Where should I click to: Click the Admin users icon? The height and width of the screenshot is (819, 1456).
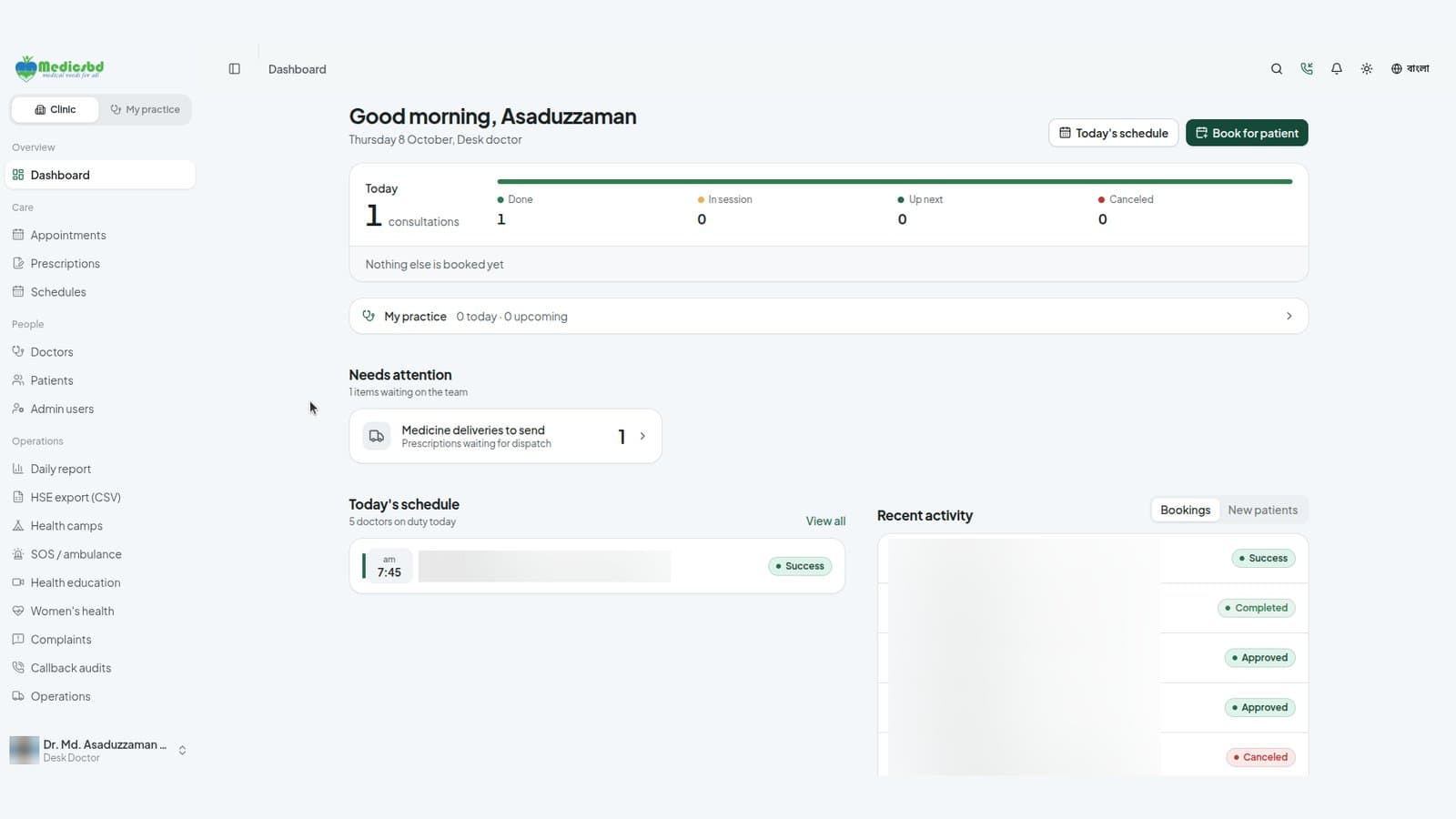click(x=18, y=409)
